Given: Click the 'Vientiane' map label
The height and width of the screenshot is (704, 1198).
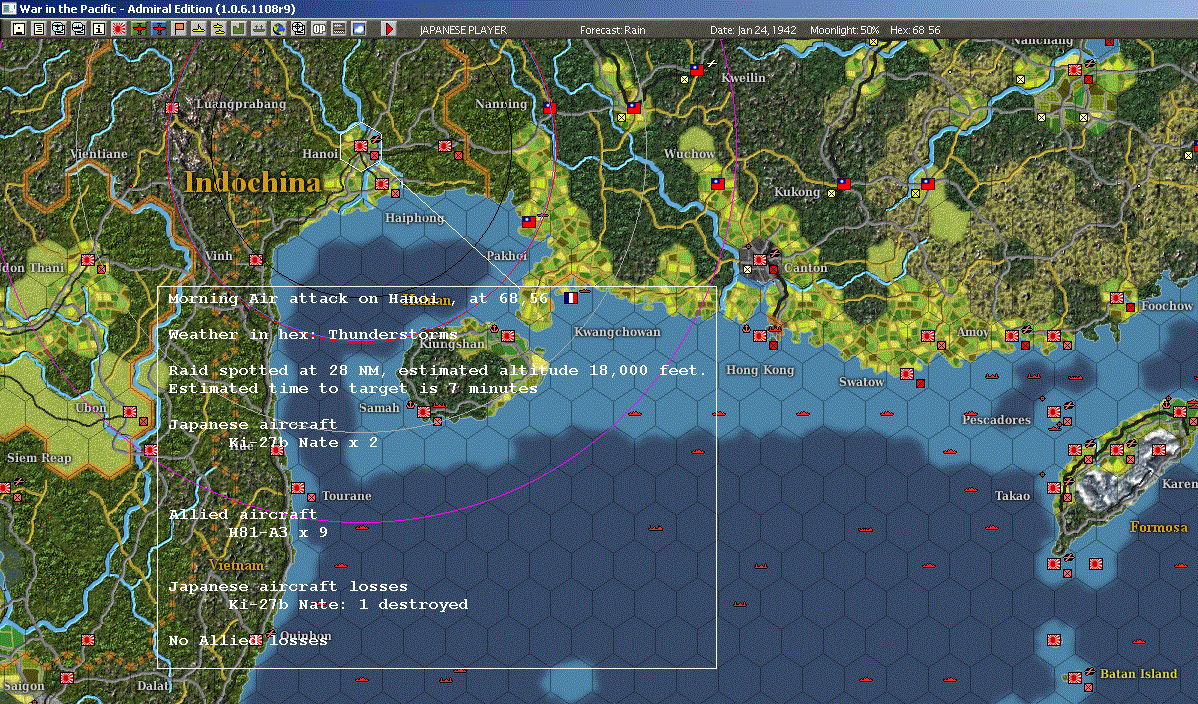Looking at the screenshot, I should 99,154.
